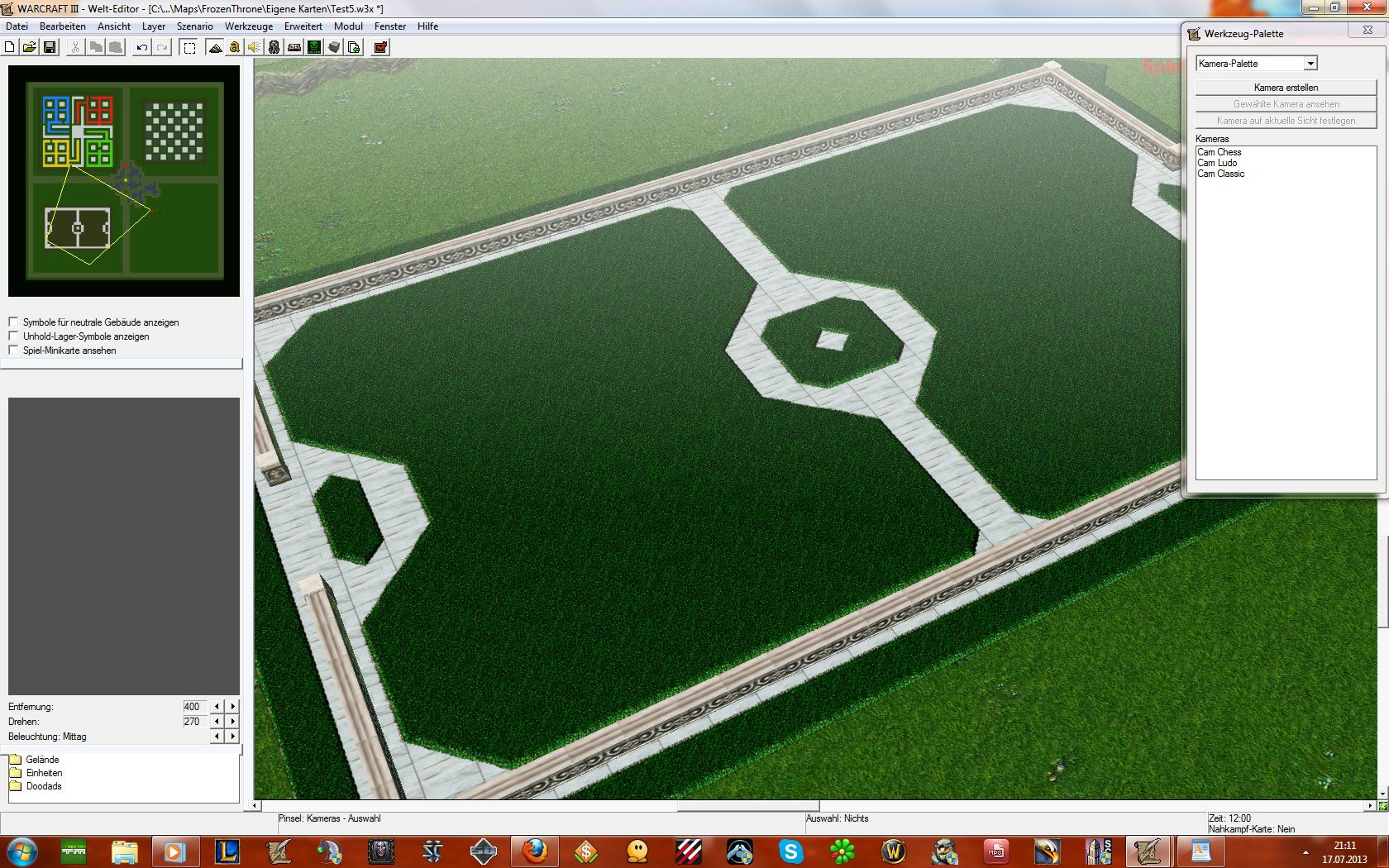Click 'Kamera auf aktuelle Sicht festlegen' button

click(1286, 121)
